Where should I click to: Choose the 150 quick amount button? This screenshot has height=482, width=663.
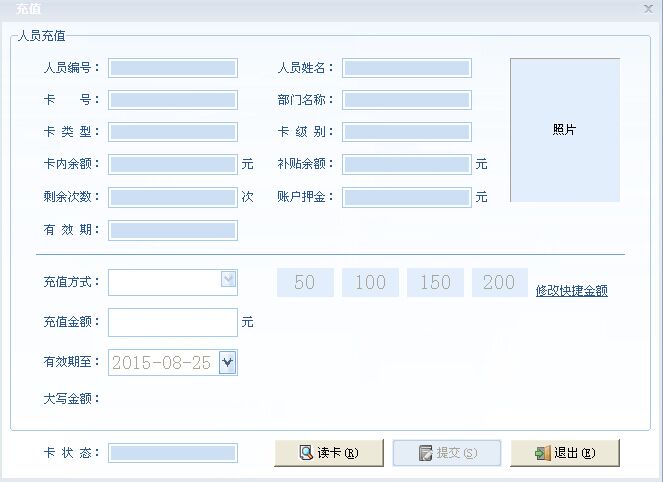435,283
